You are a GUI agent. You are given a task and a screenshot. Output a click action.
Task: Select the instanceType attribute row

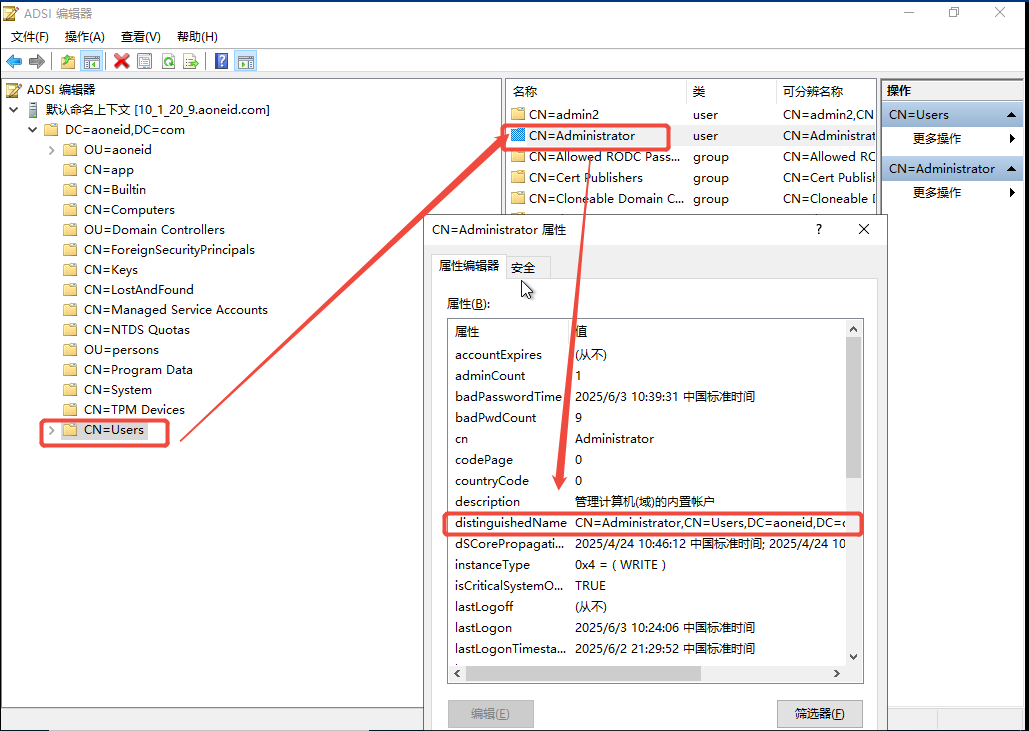point(647,564)
